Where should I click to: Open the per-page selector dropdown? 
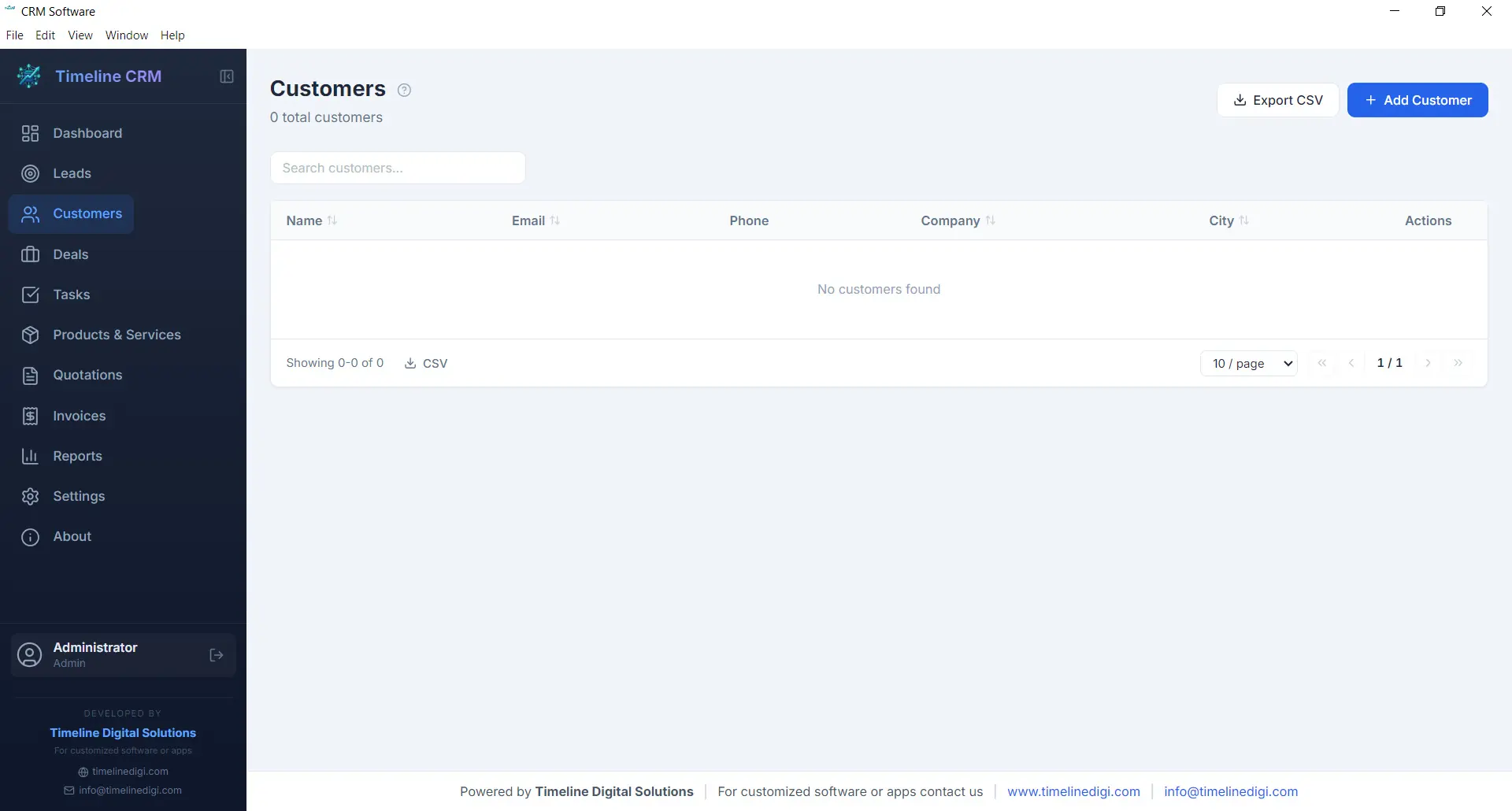coord(1248,363)
